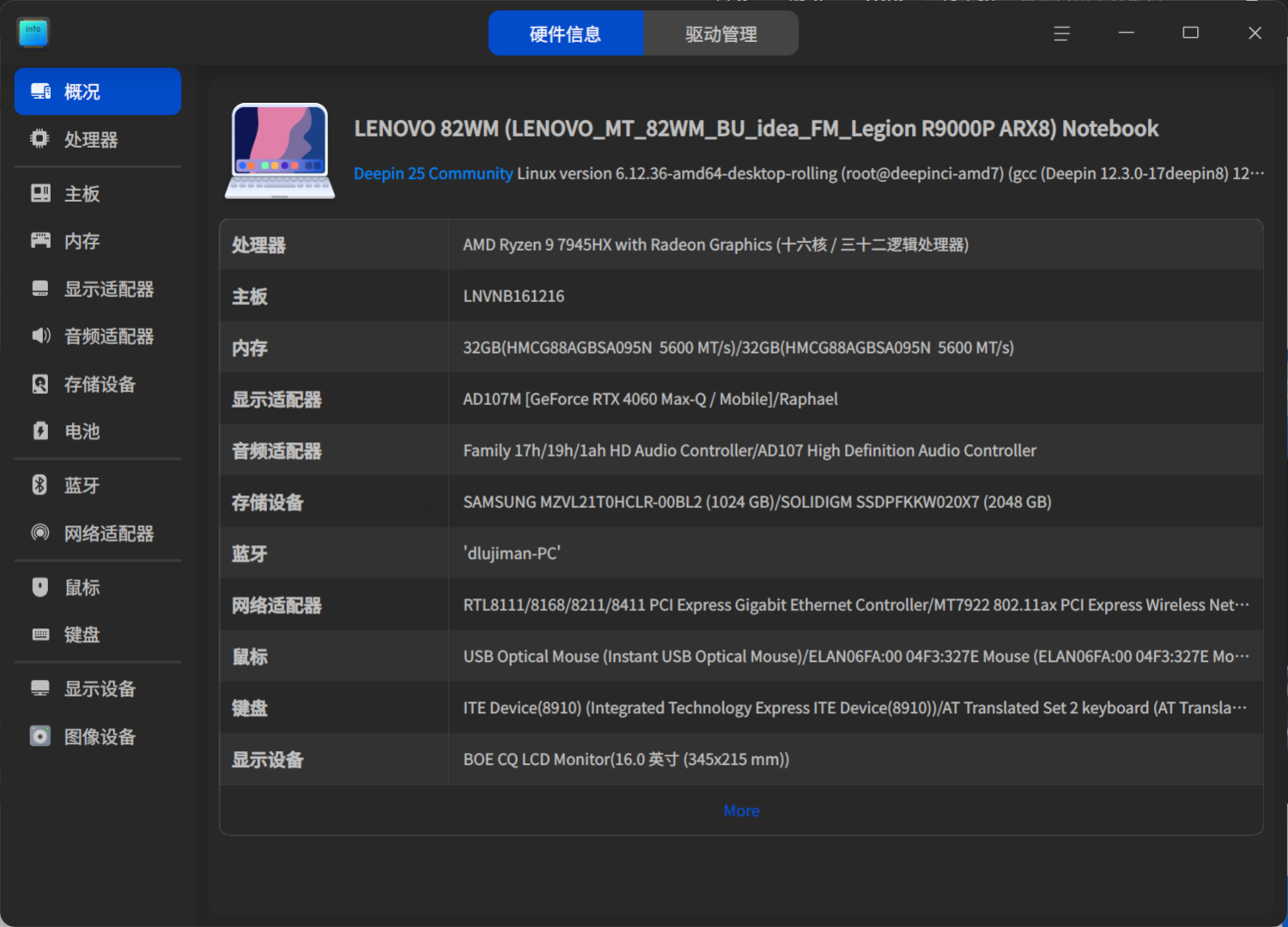The width and height of the screenshot is (1288, 927).
Task: Click the LNVNB161216 motherboard value
Action: [x=514, y=296]
